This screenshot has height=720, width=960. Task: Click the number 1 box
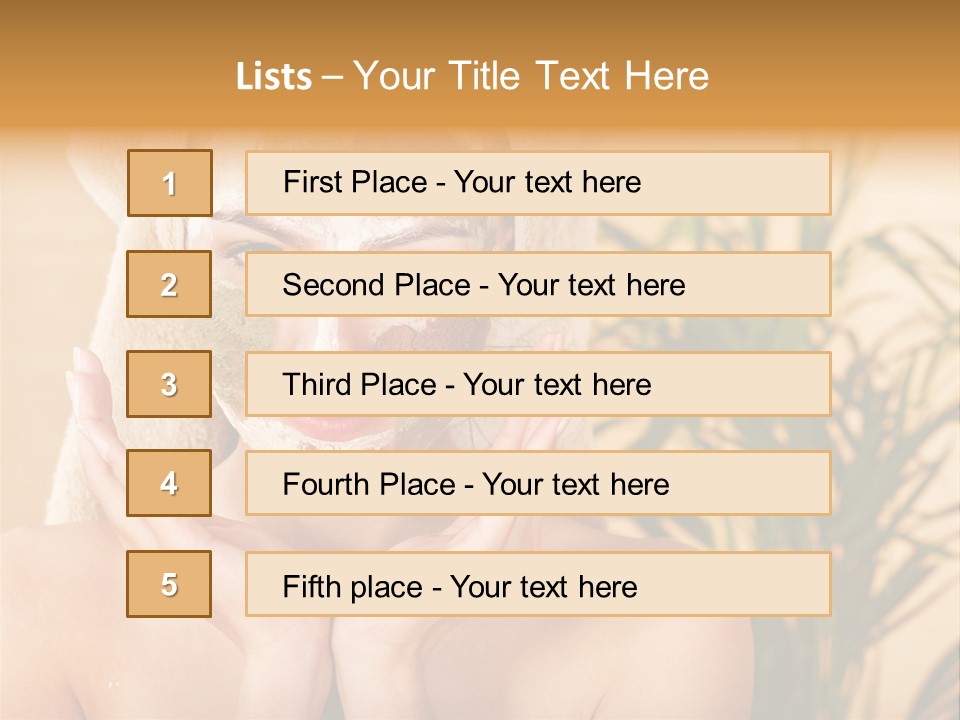pyautogui.click(x=170, y=183)
